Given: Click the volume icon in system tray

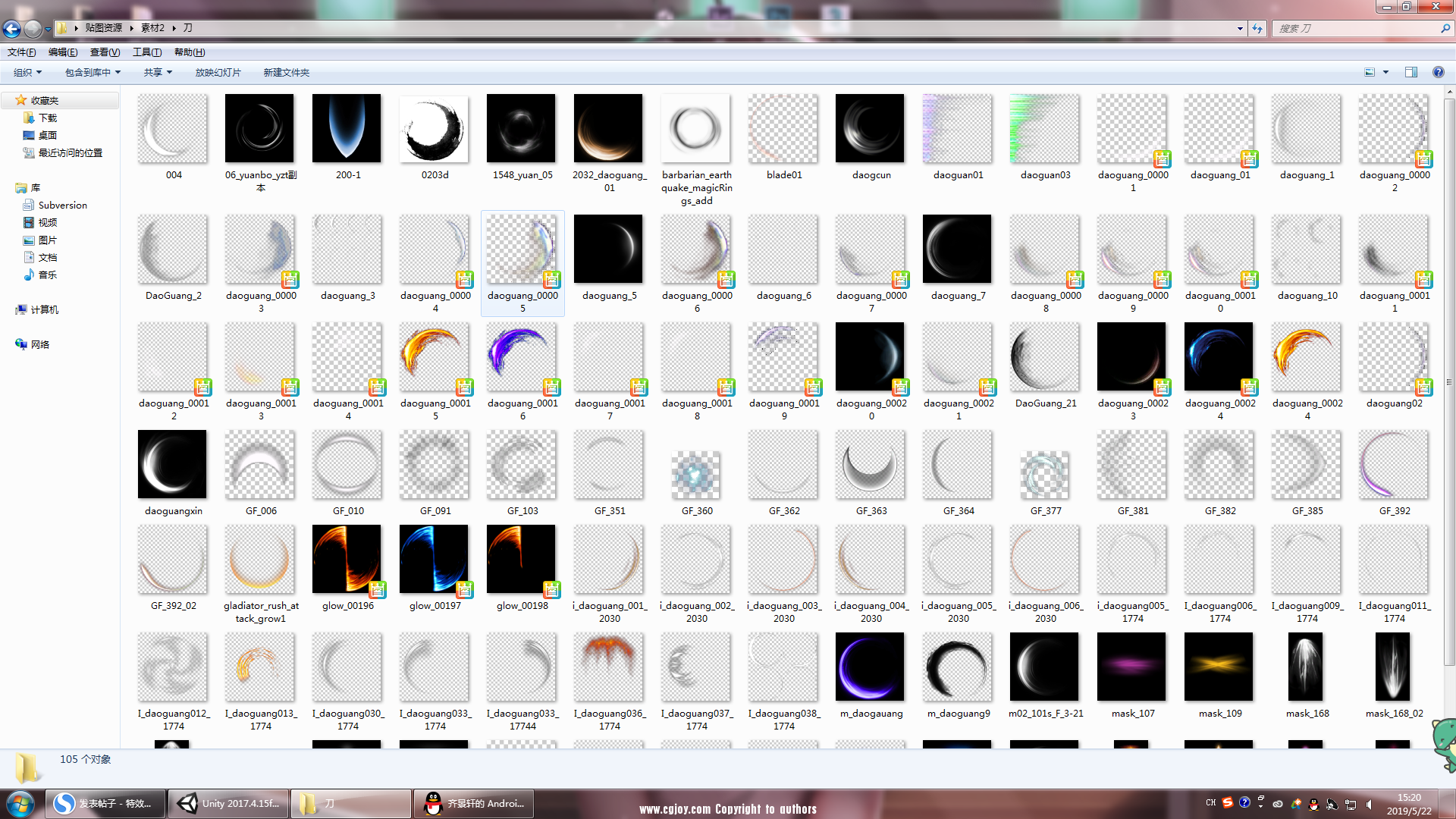Looking at the screenshot, I should point(1369,804).
